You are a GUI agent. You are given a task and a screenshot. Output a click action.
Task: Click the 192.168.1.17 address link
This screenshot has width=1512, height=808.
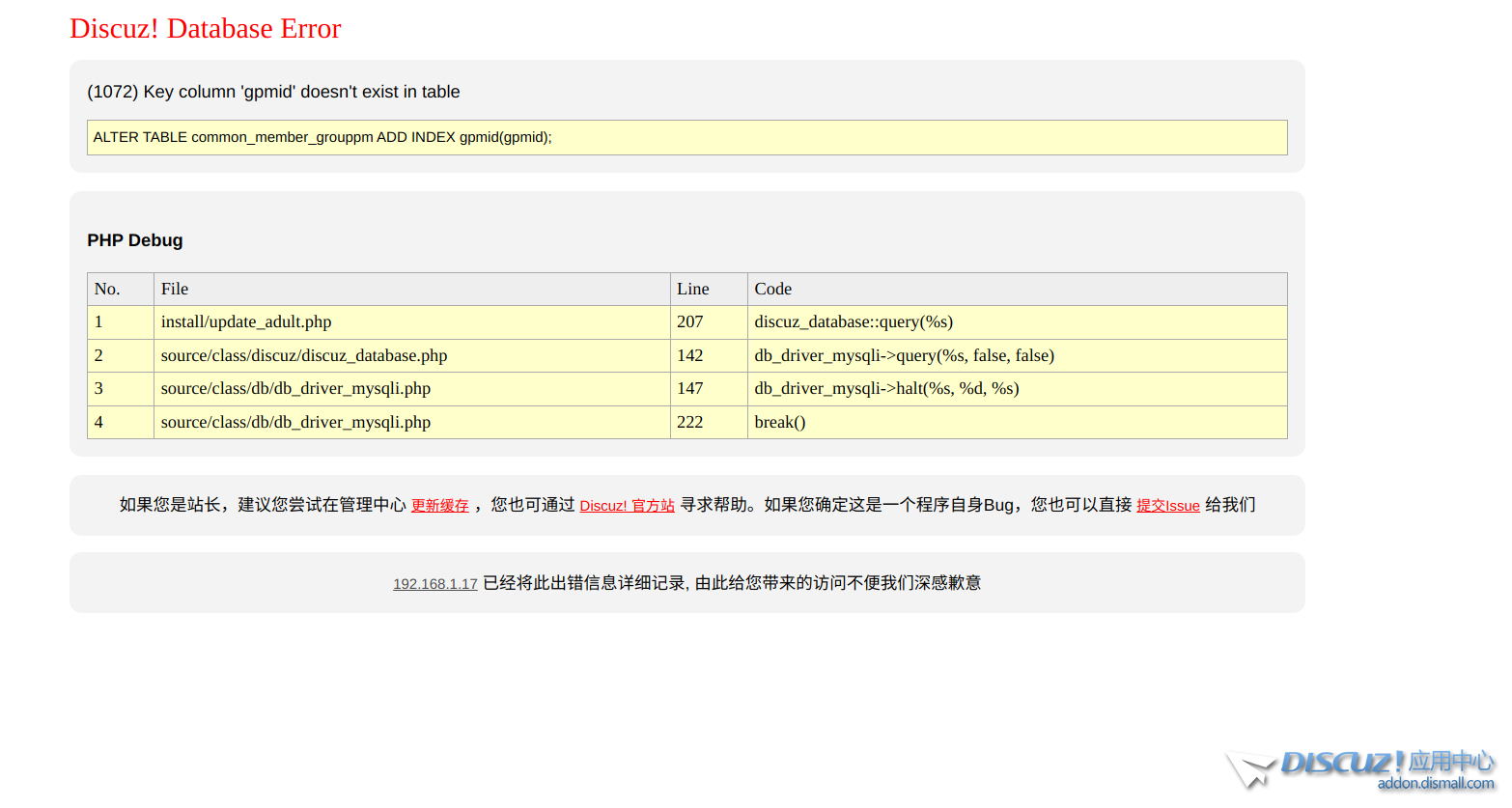pyautogui.click(x=434, y=584)
